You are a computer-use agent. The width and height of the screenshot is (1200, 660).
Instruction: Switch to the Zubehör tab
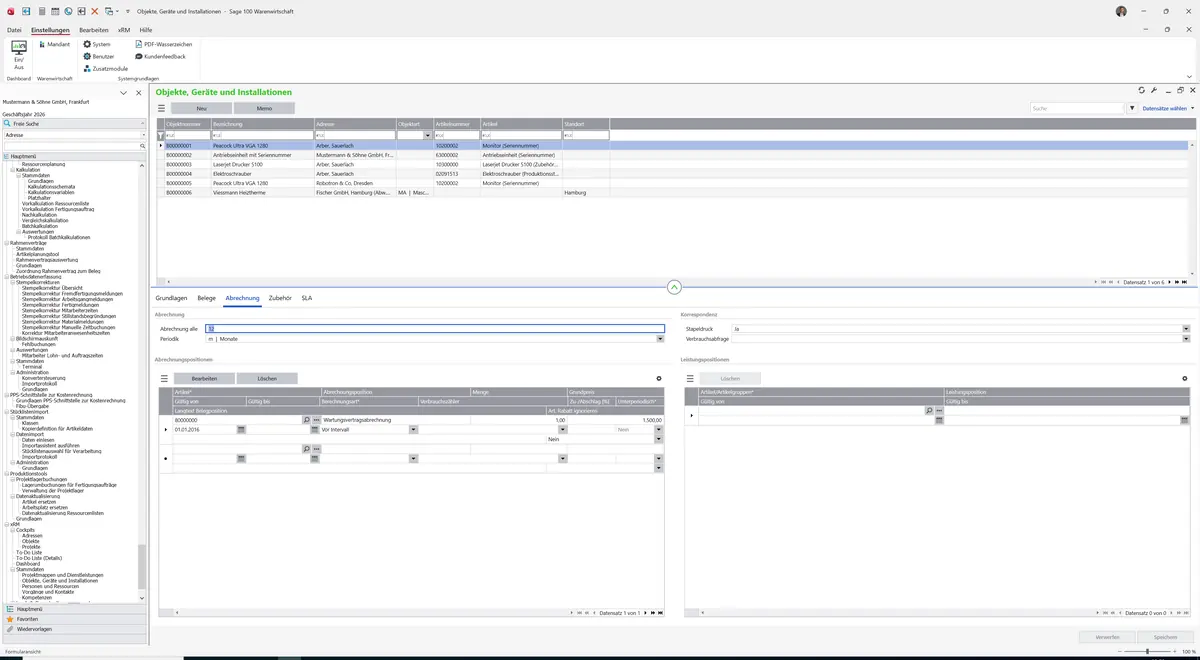[280, 298]
